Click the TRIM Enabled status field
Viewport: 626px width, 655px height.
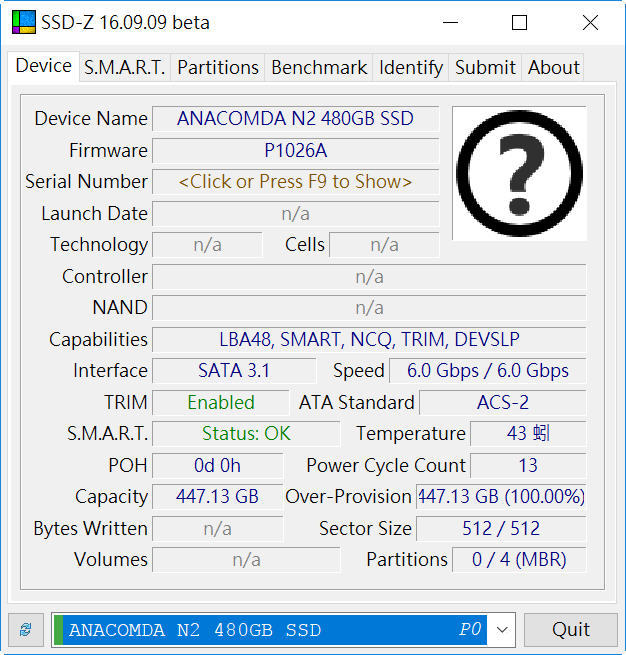[x=220, y=402]
